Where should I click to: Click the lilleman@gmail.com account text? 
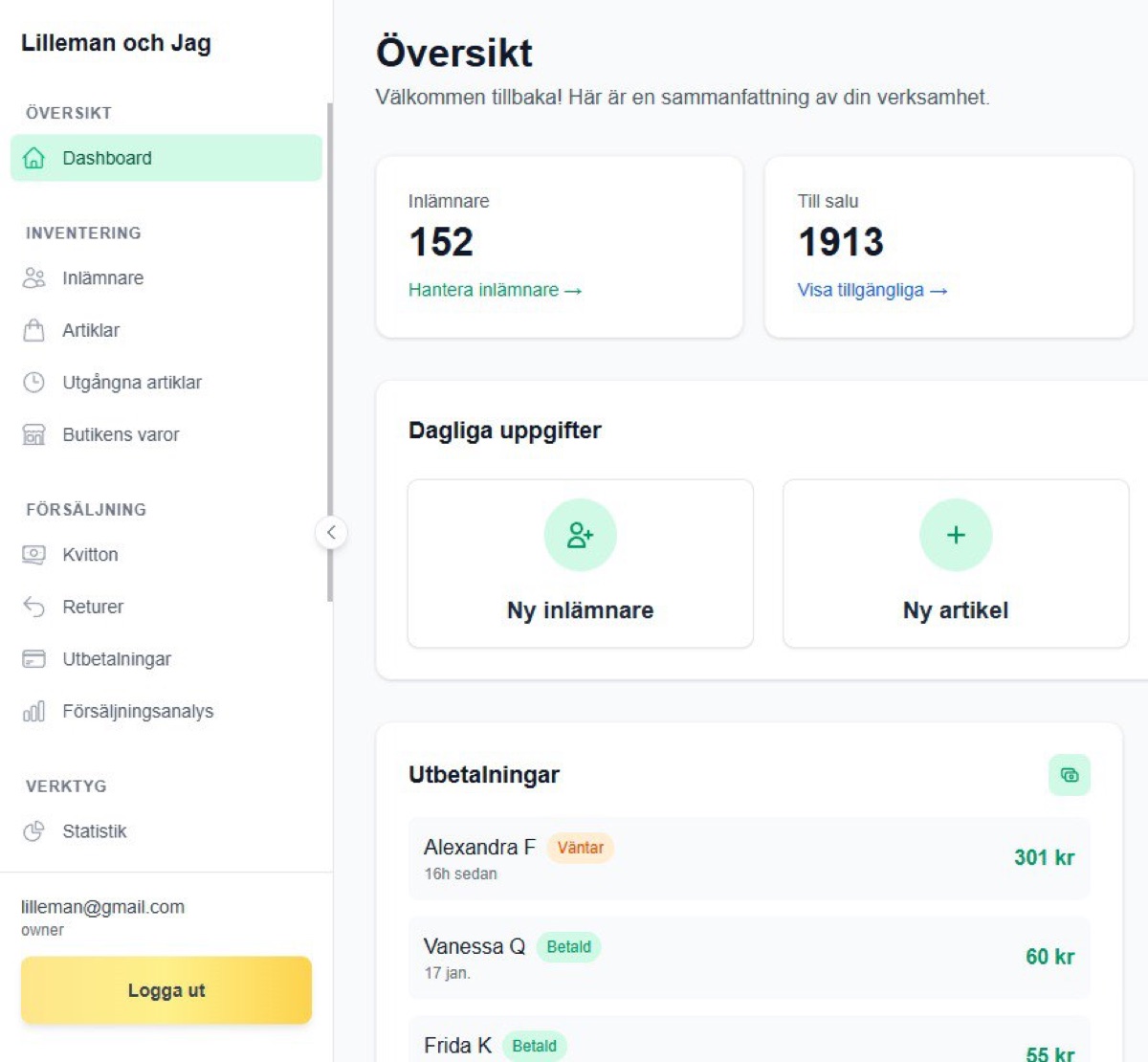click(x=102, y=907)
